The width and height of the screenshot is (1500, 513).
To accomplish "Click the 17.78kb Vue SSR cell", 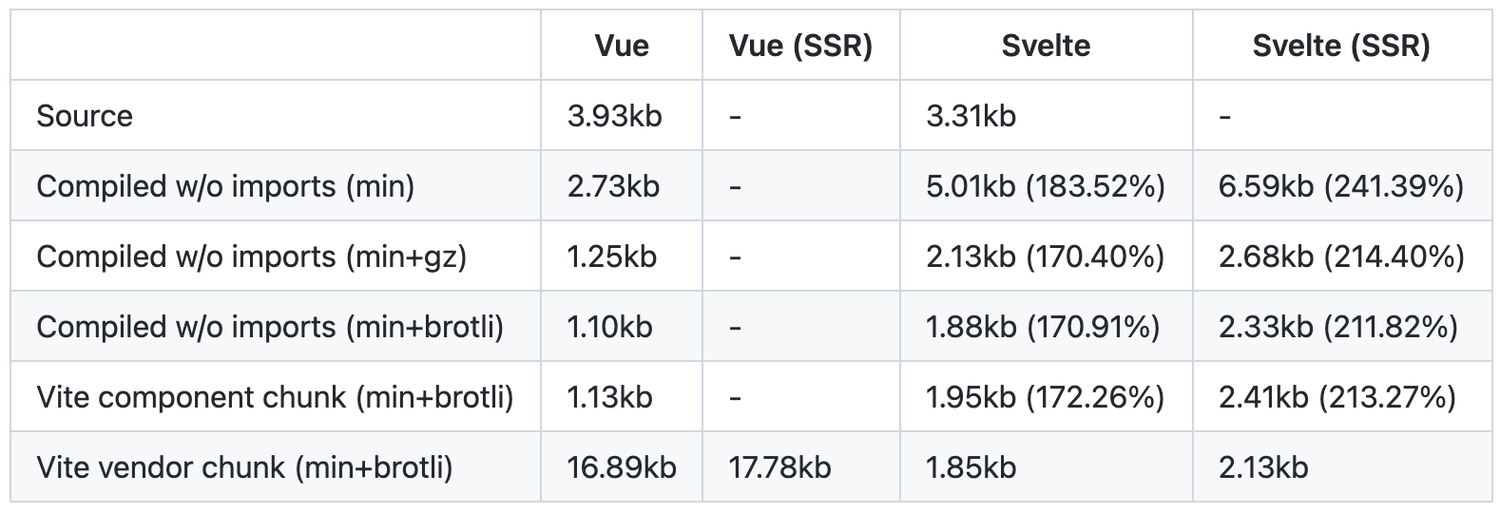I will tap(780, 467).
